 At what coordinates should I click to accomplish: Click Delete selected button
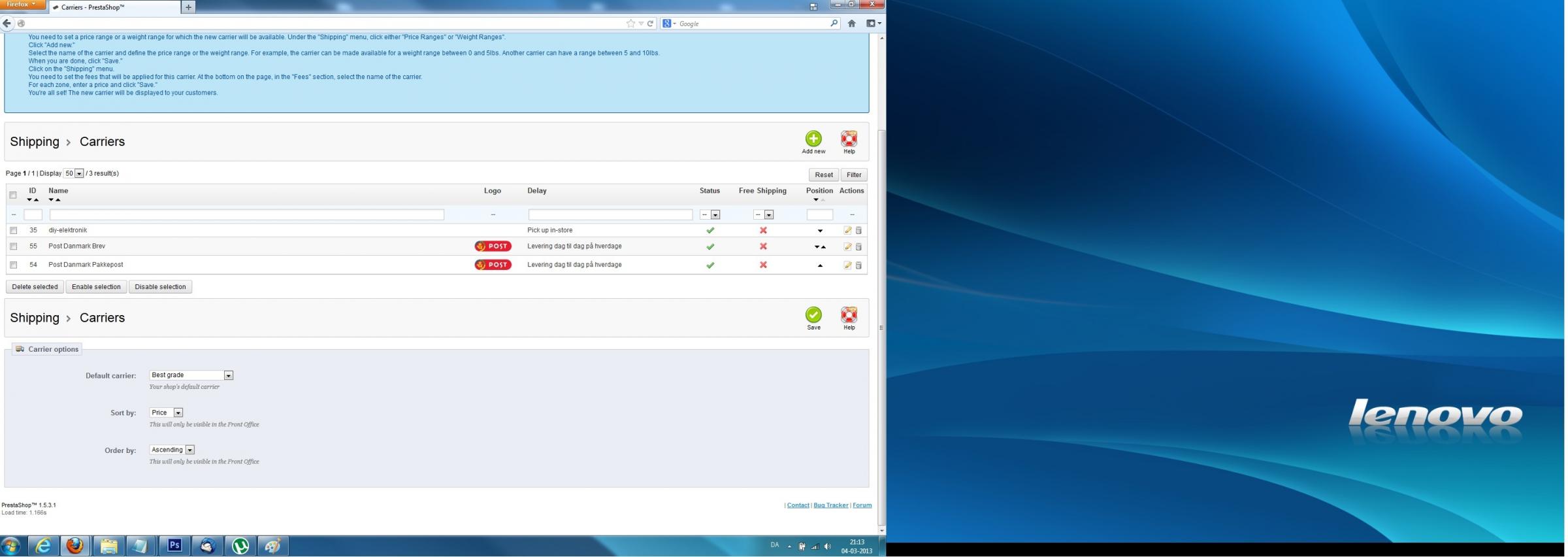point(35,287)
